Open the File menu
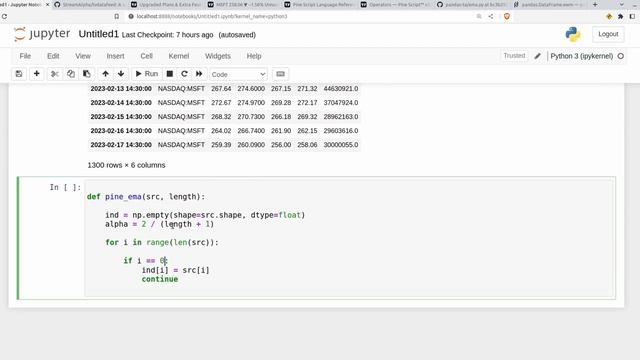The height and width of the screenshot is (360, 640). click(25, 56)
